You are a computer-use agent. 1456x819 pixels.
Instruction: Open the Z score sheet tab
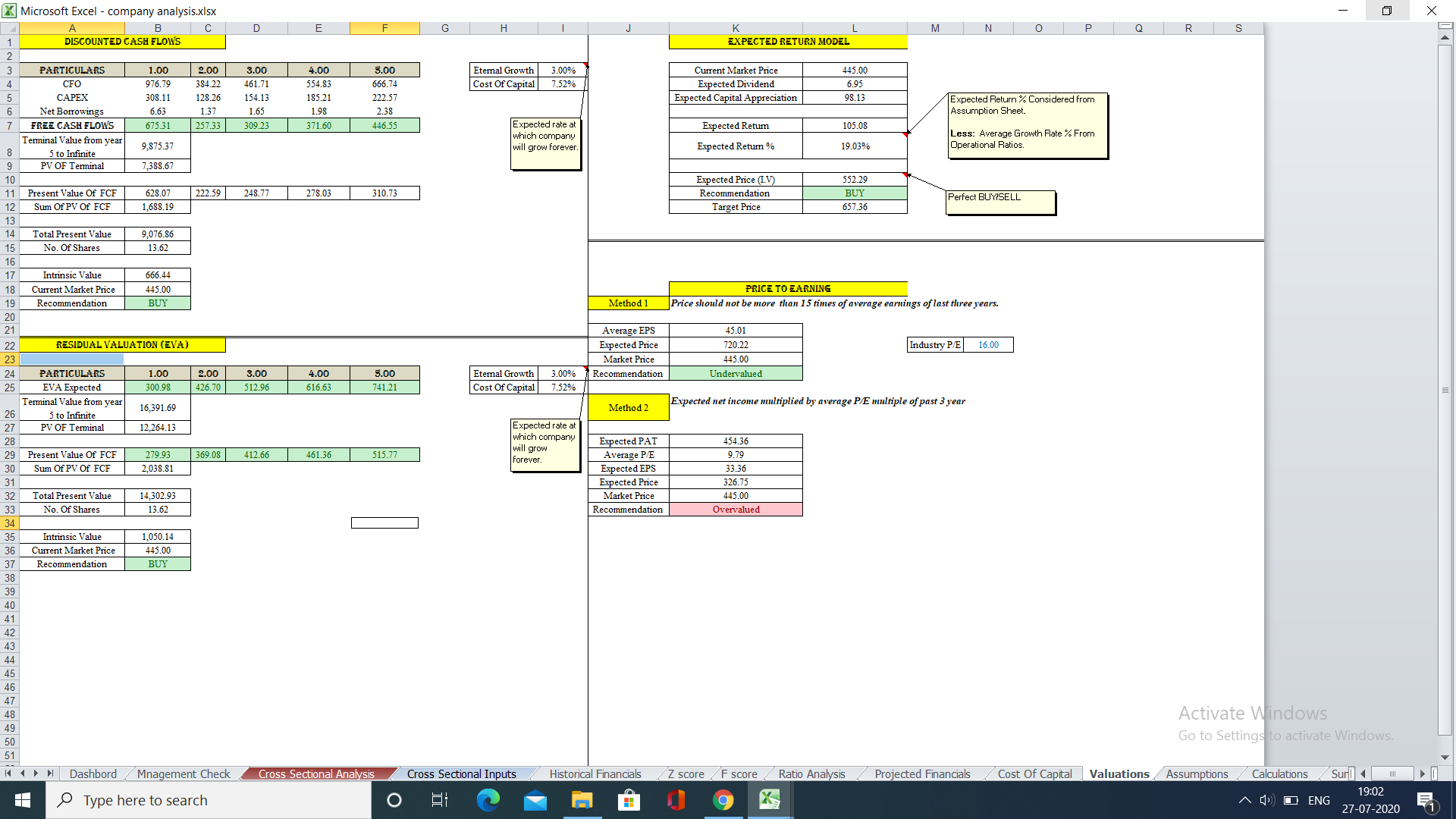686,773
